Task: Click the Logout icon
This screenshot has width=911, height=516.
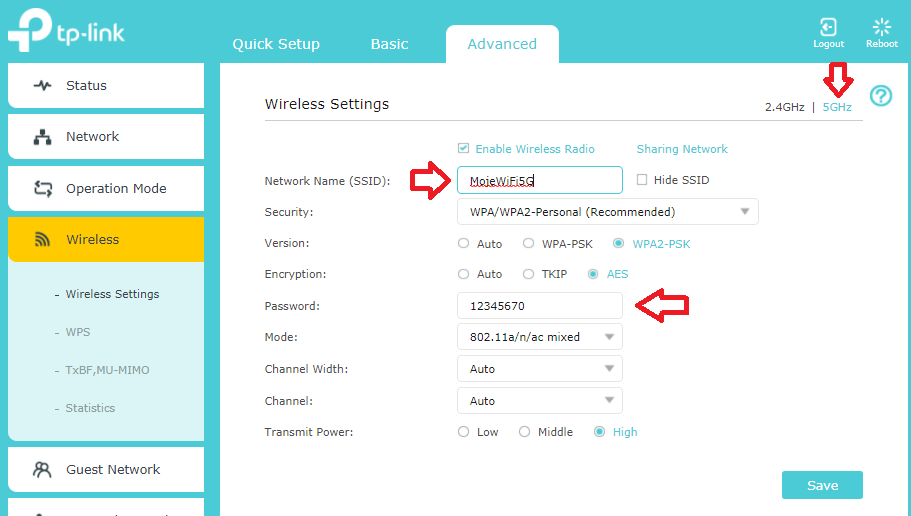Action: [828, 27]
